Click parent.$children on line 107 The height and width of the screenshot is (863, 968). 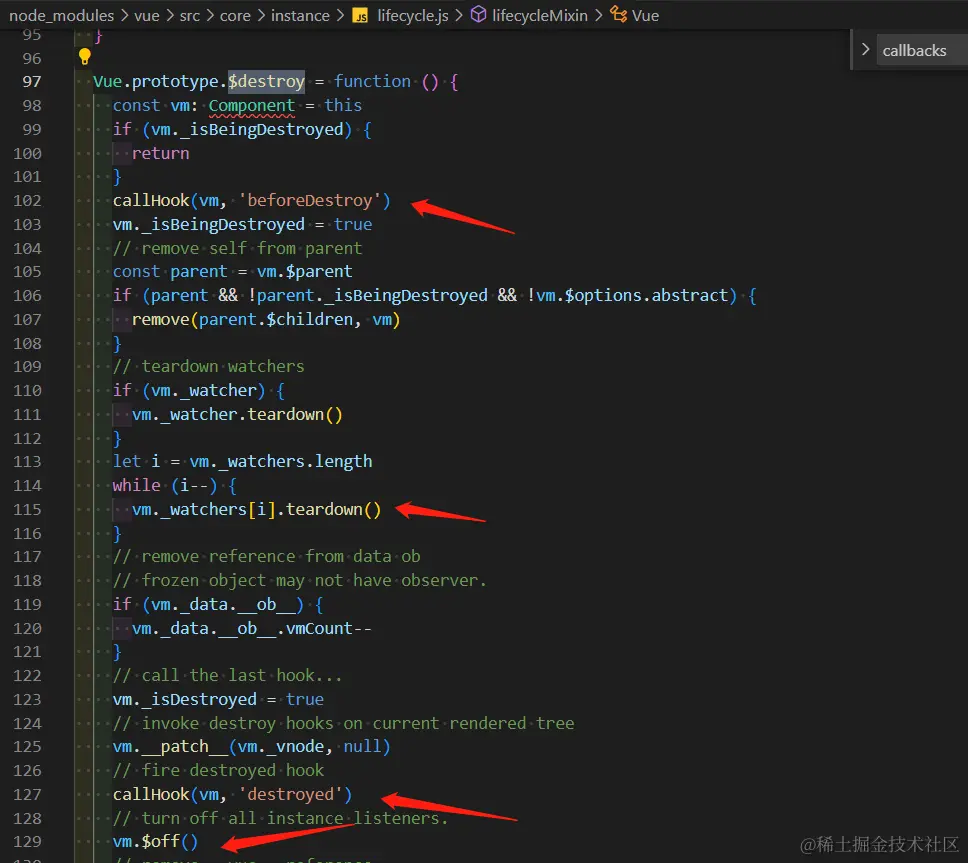tap(276, 320)
